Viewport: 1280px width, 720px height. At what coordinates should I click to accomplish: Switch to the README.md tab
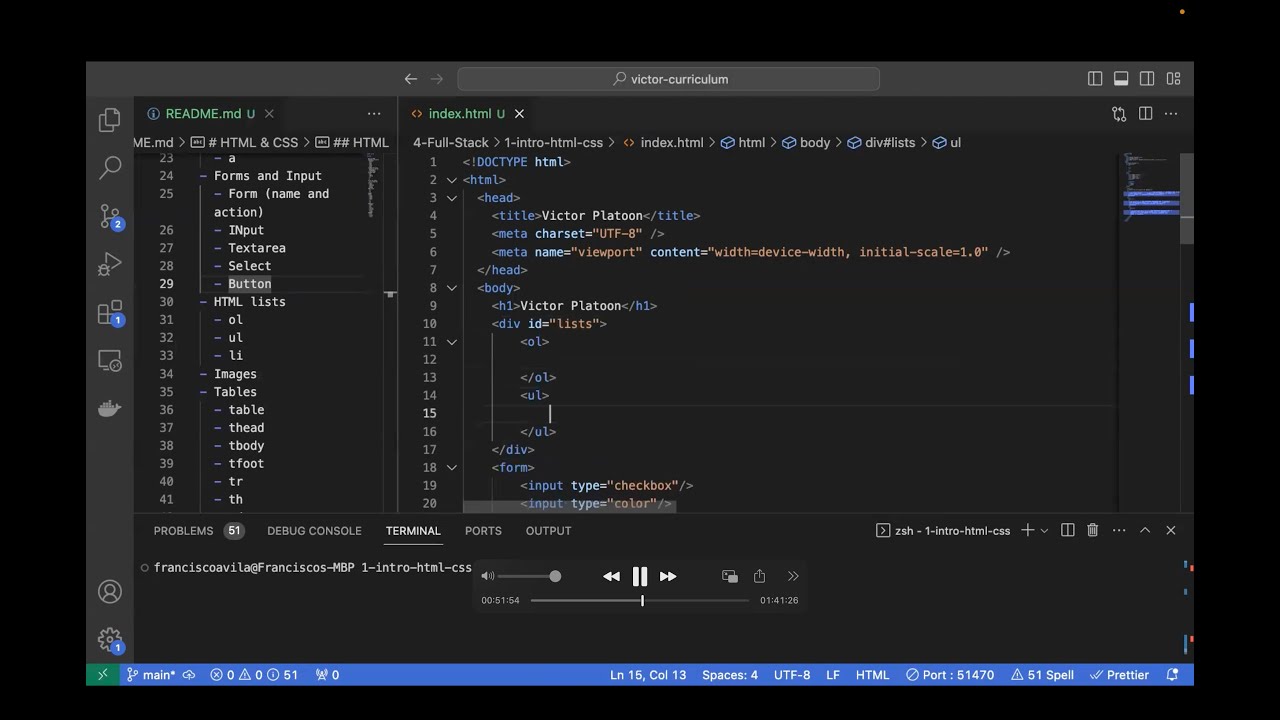[x=202, y=114]
